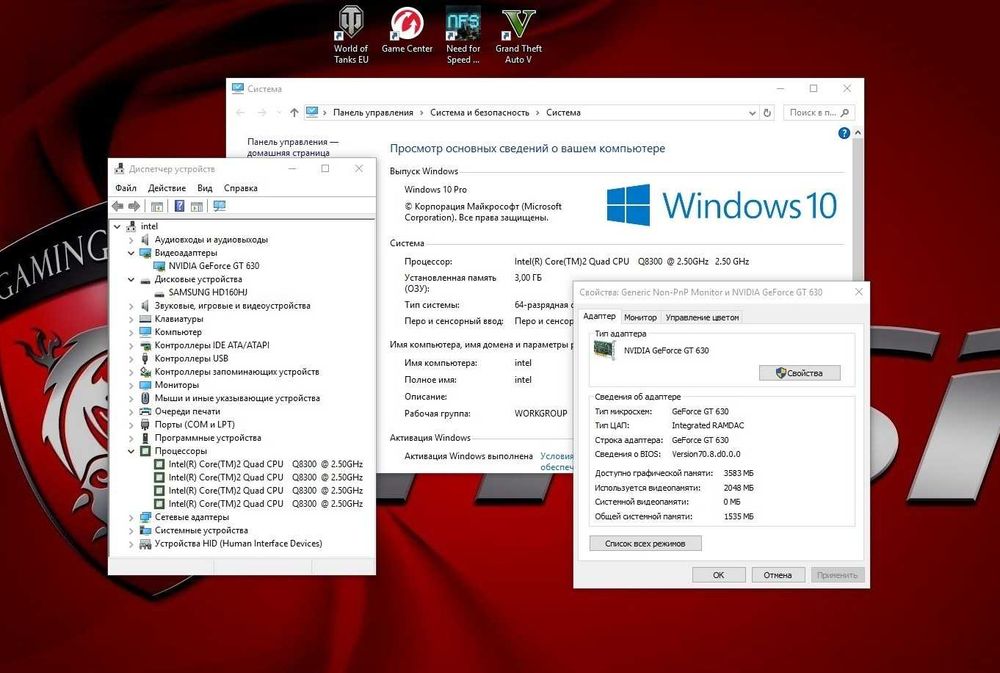Screen dimensions: 1000x673
Task: Expand Порты (COM и LPT) node
Action: tap(131, 425)
